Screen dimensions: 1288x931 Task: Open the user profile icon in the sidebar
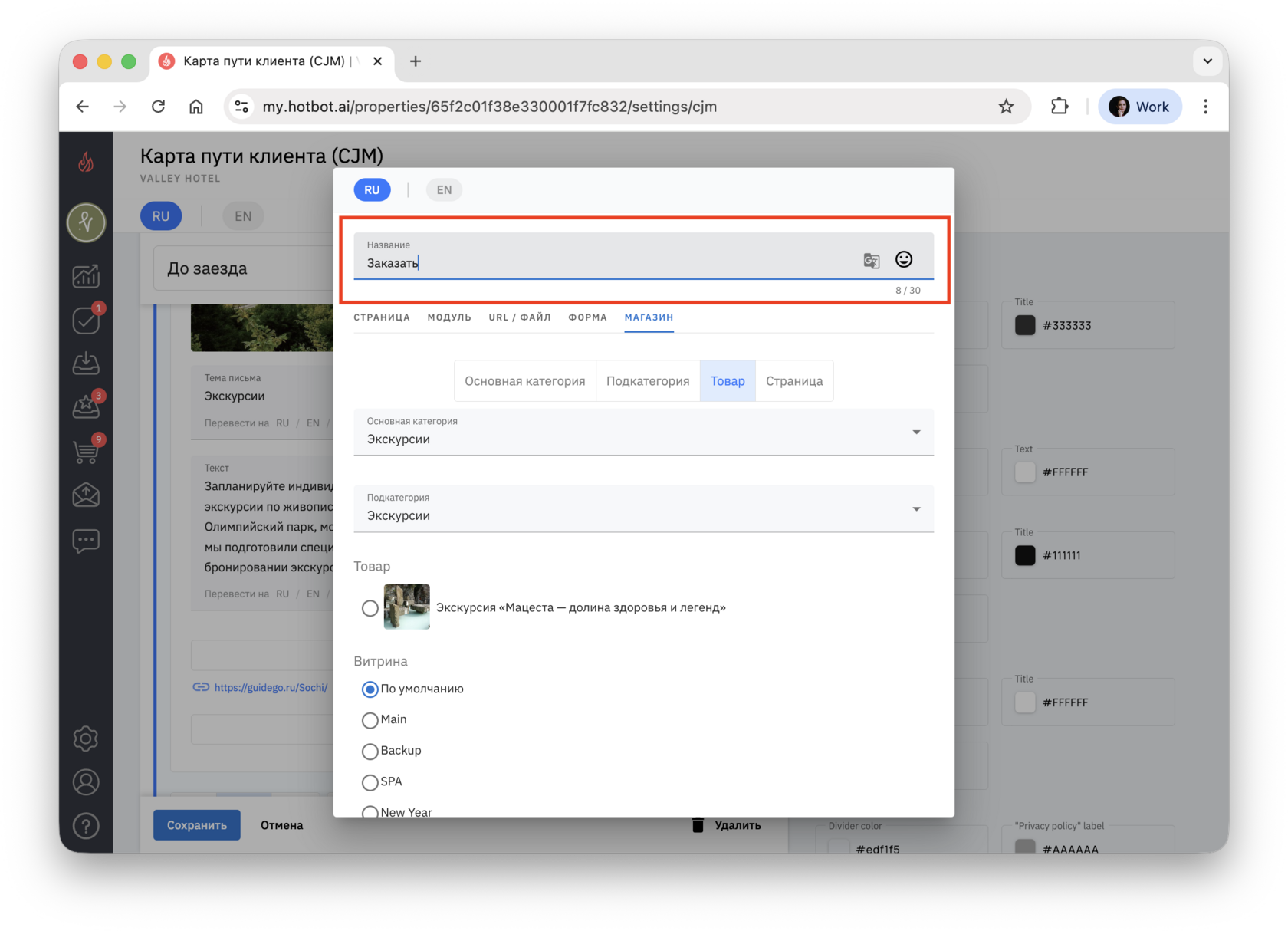86,782
